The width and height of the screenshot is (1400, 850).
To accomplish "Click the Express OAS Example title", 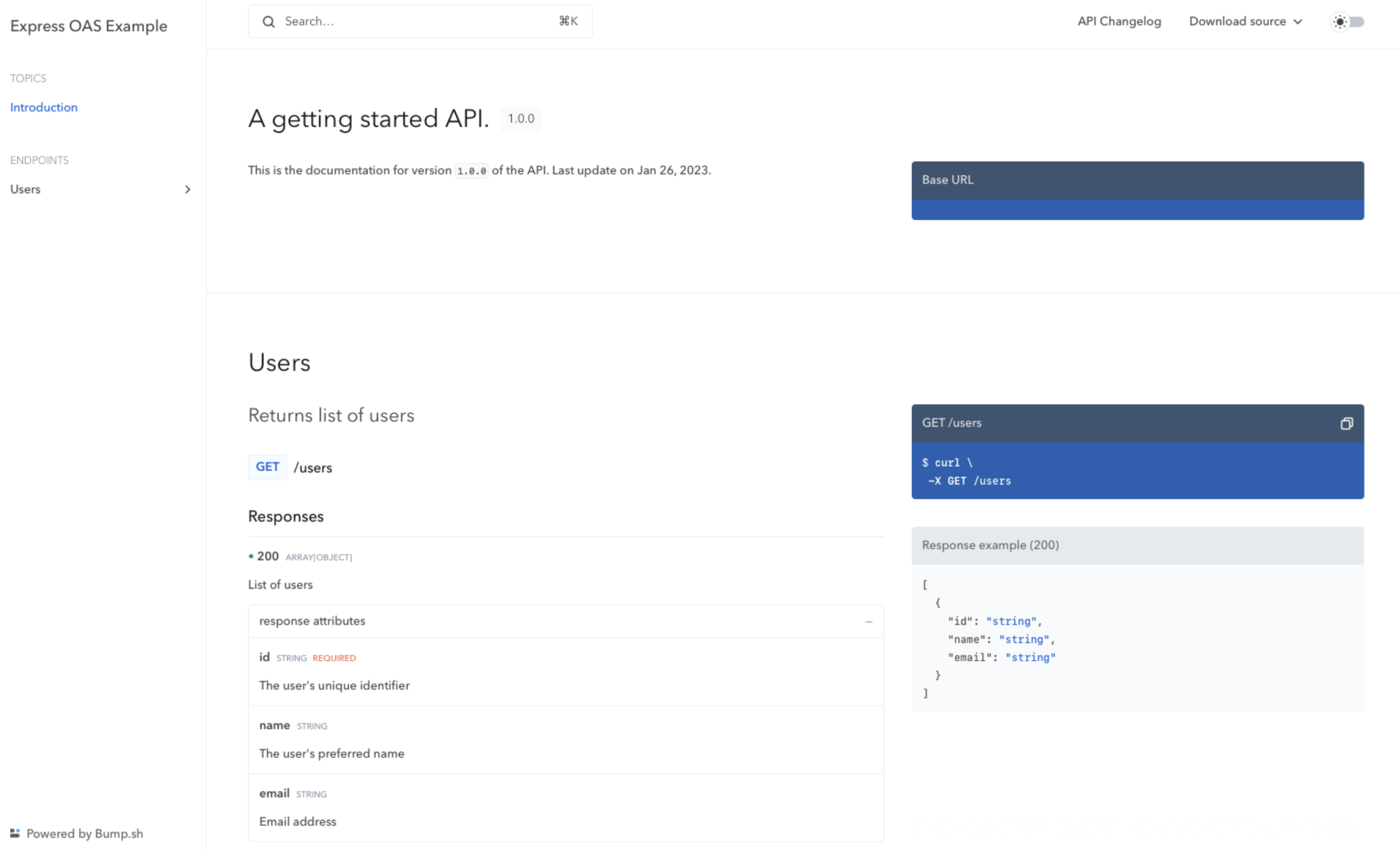I will coord(88,25).
